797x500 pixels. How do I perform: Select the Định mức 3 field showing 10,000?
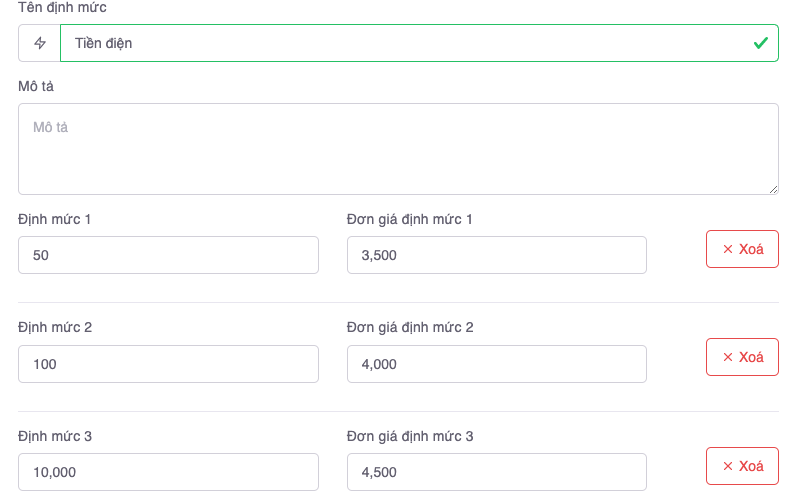(168, 472)
